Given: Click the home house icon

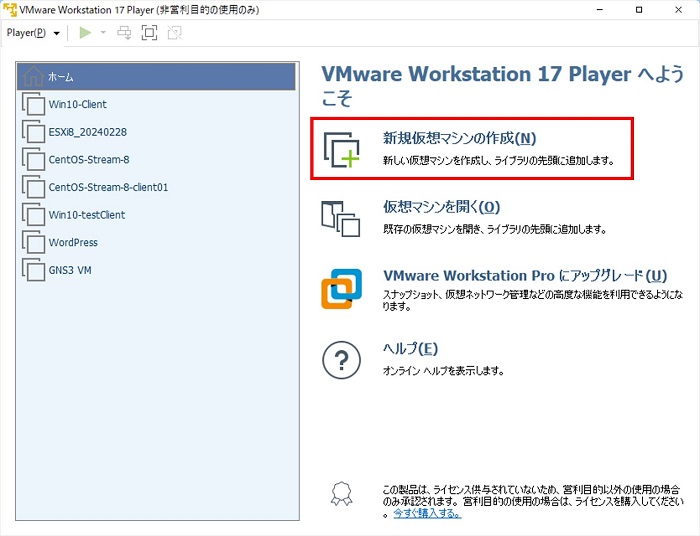Looking at the screenshot, I should (33, 76).
